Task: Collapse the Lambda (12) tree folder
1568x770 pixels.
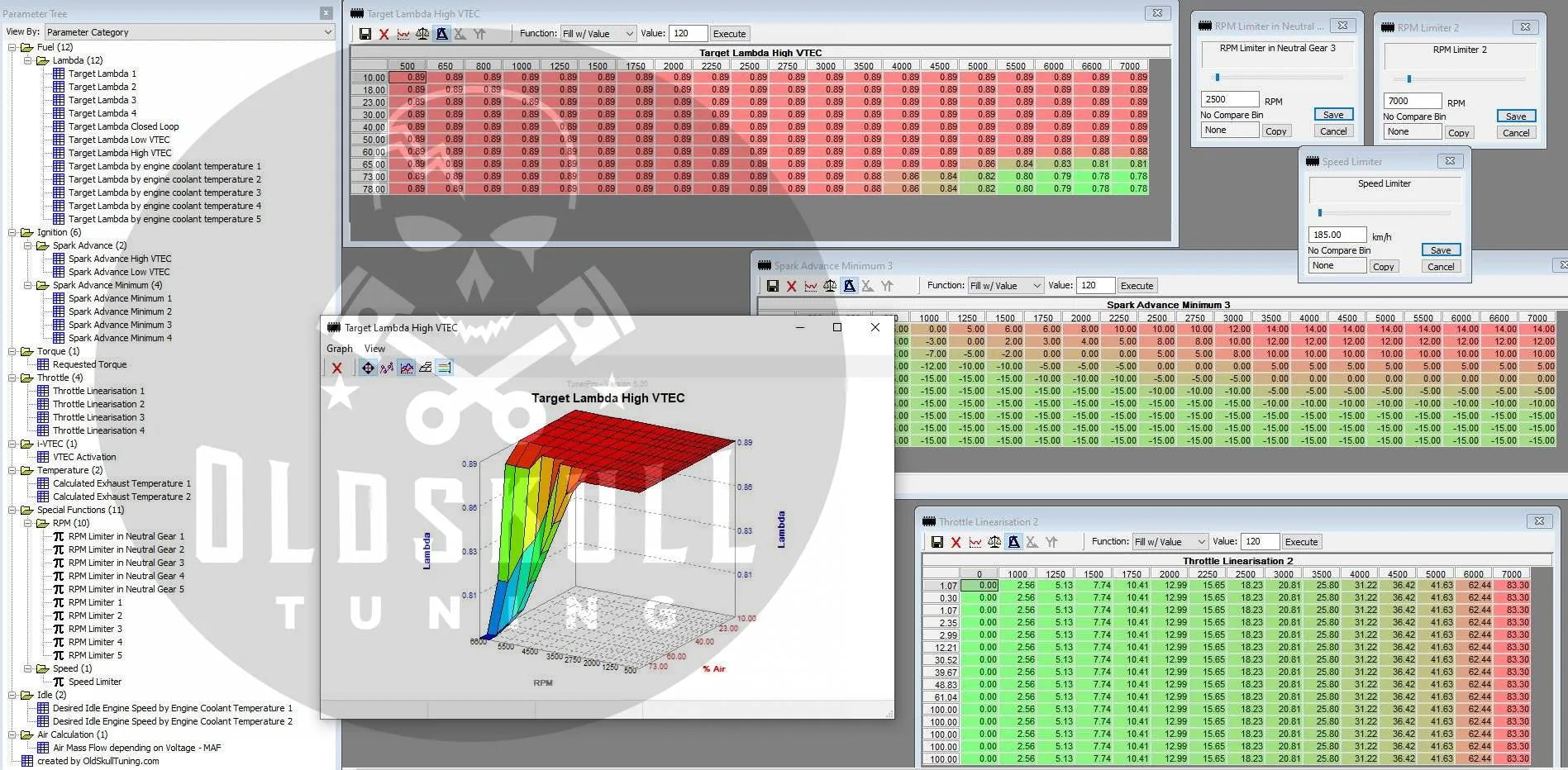Action: 28,60
